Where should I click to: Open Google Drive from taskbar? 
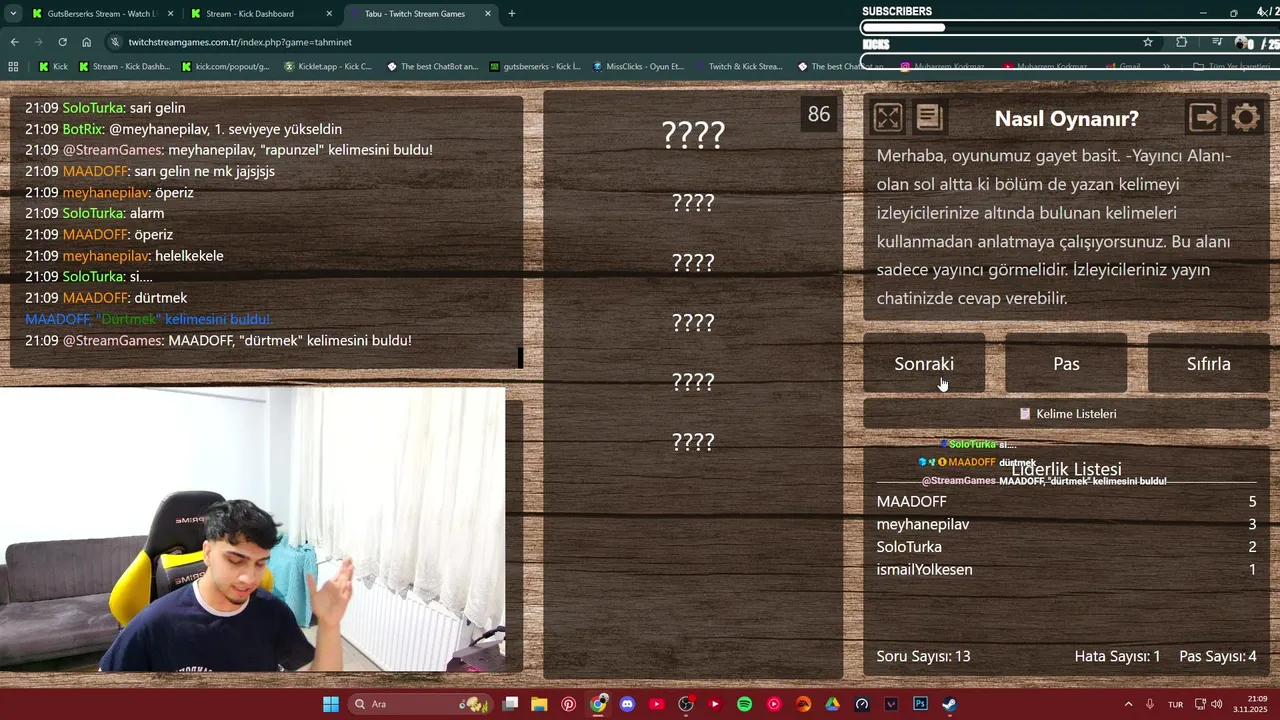click(832, 704)
